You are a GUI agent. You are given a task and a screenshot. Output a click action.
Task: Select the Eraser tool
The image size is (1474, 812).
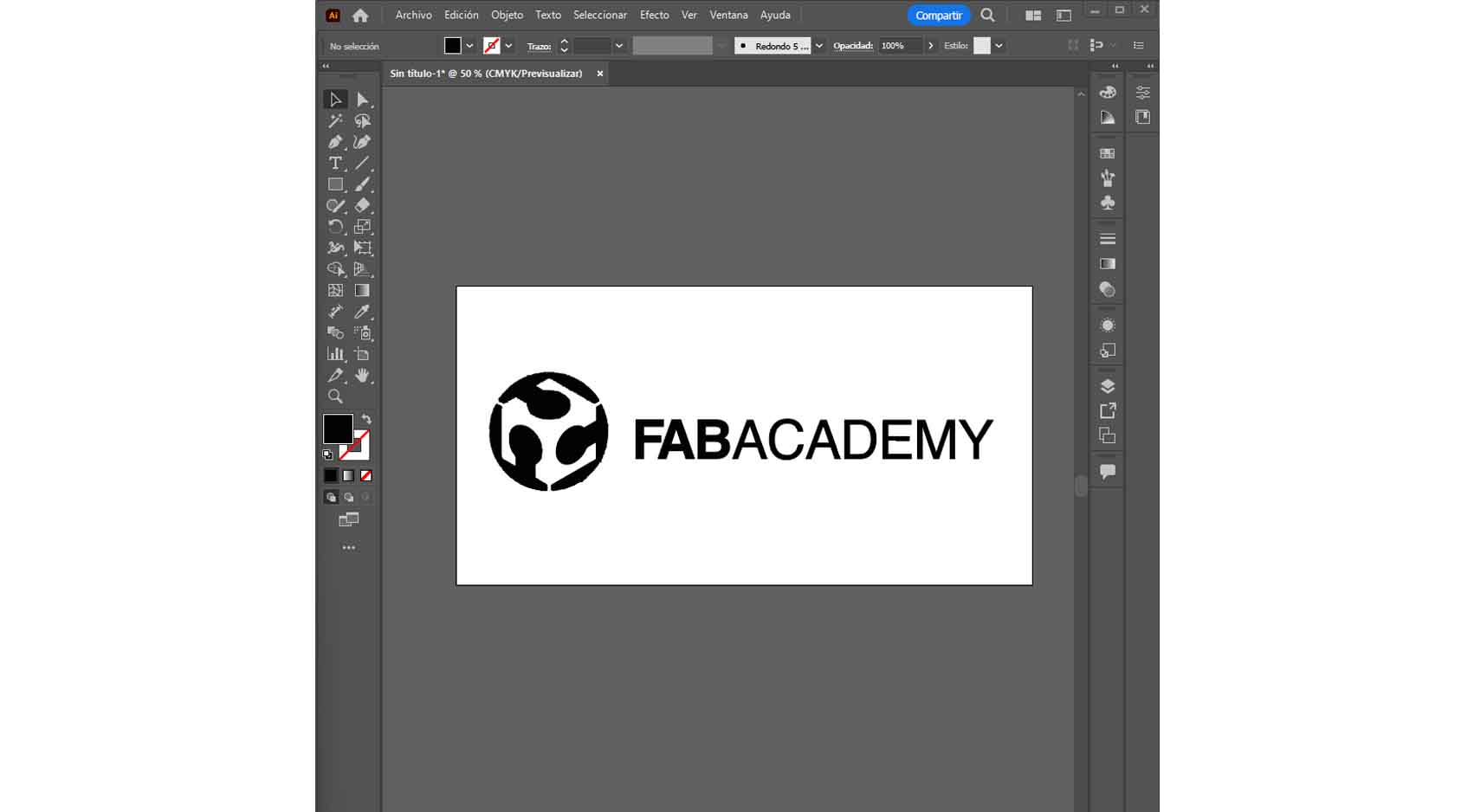pos(362,205)
